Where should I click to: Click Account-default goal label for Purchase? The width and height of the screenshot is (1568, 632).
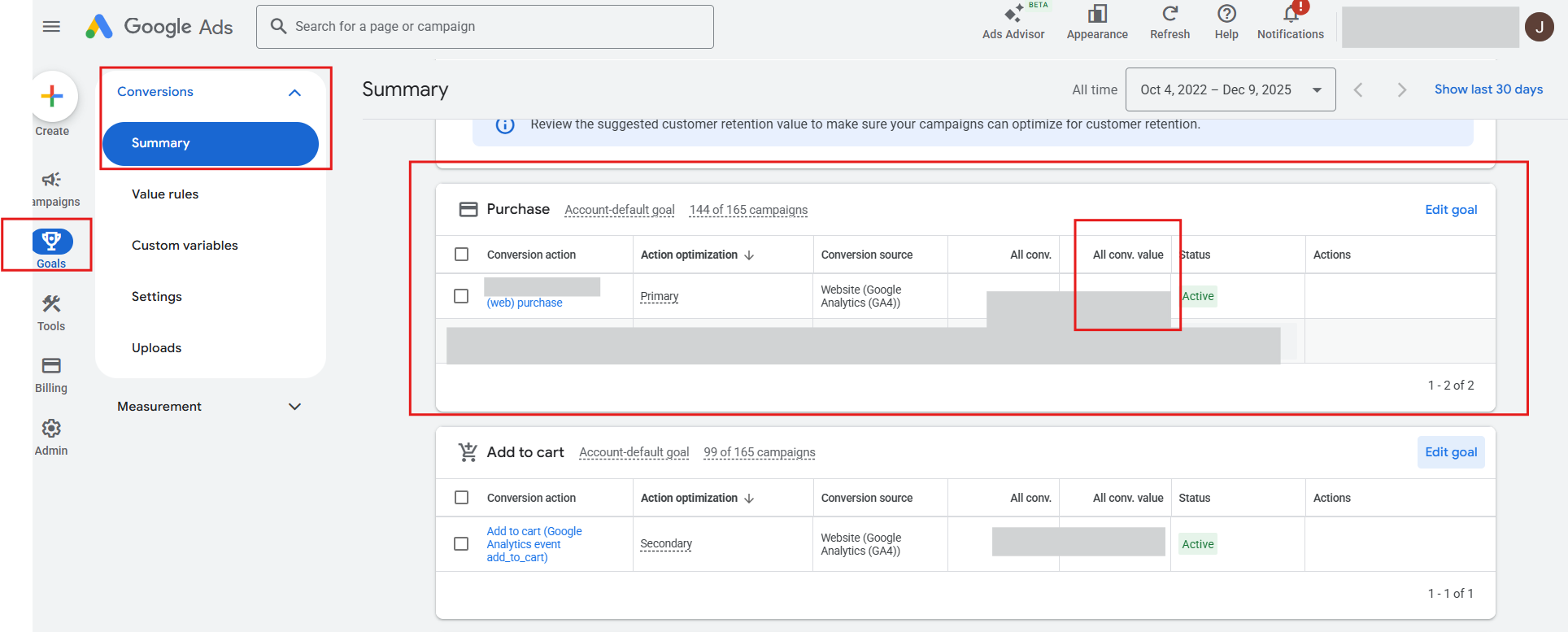620,210
